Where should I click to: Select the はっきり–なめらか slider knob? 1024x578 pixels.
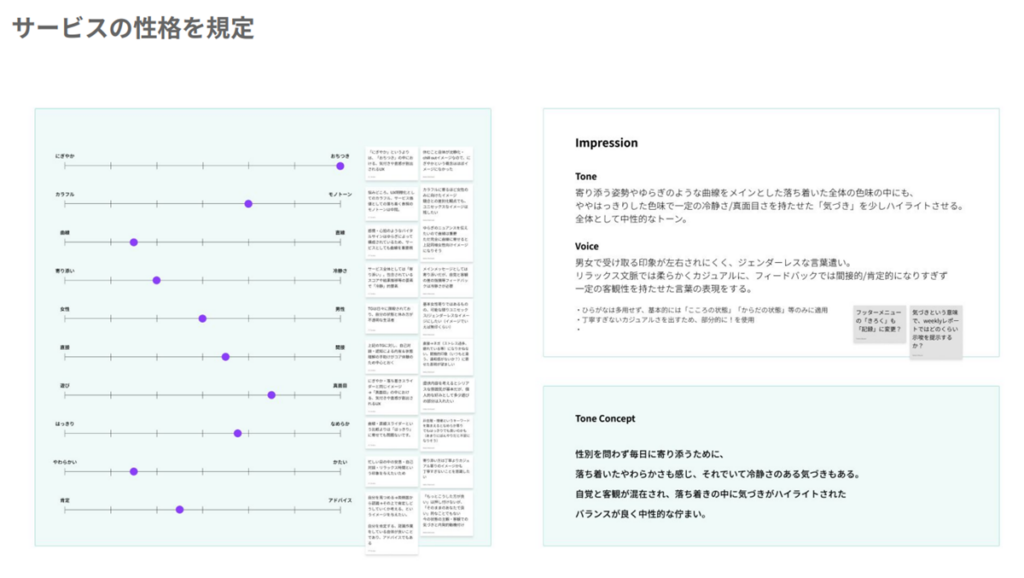click(x=238, y=433)
